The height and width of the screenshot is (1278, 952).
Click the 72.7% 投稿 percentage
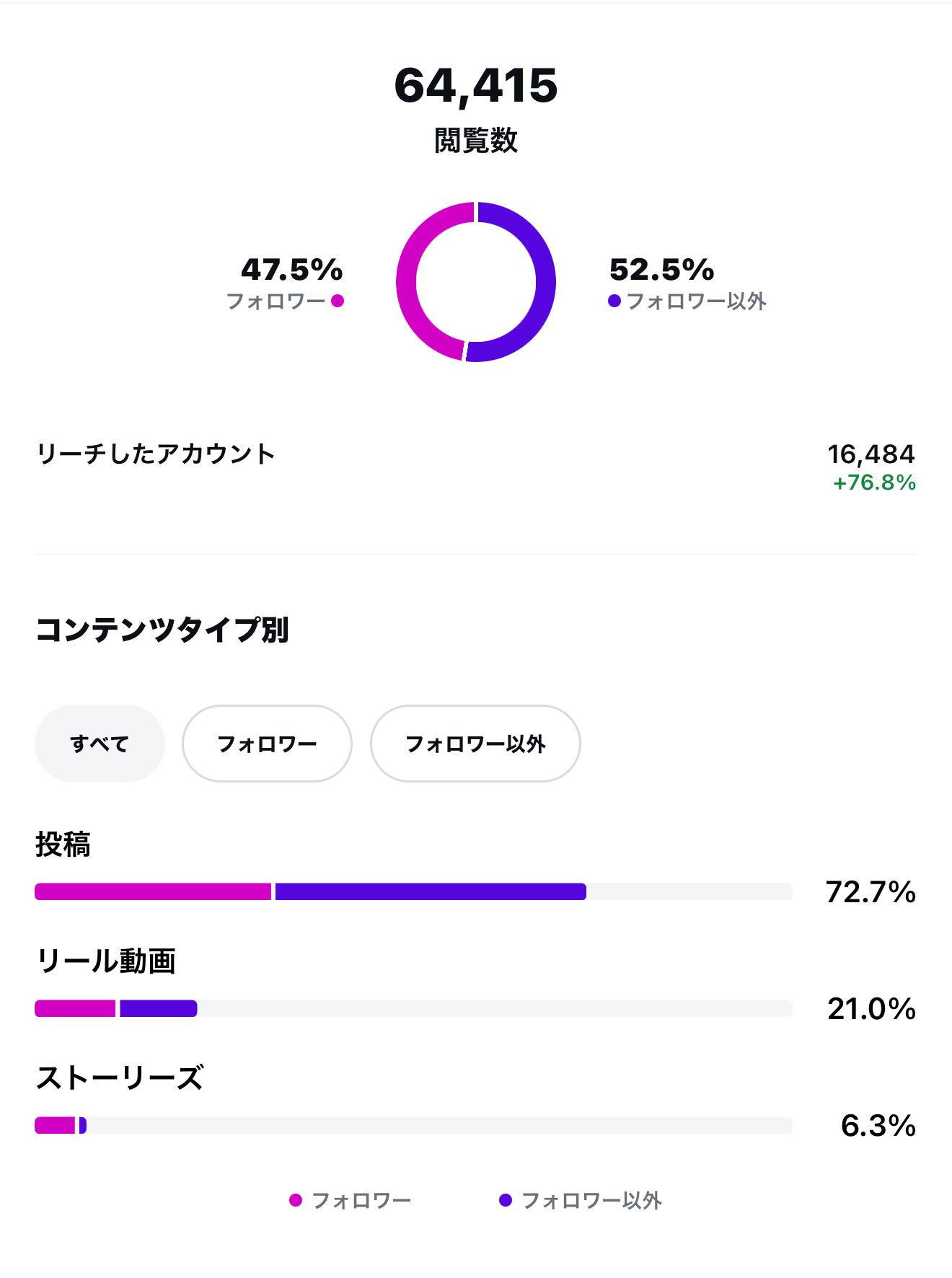coord(871,892)
